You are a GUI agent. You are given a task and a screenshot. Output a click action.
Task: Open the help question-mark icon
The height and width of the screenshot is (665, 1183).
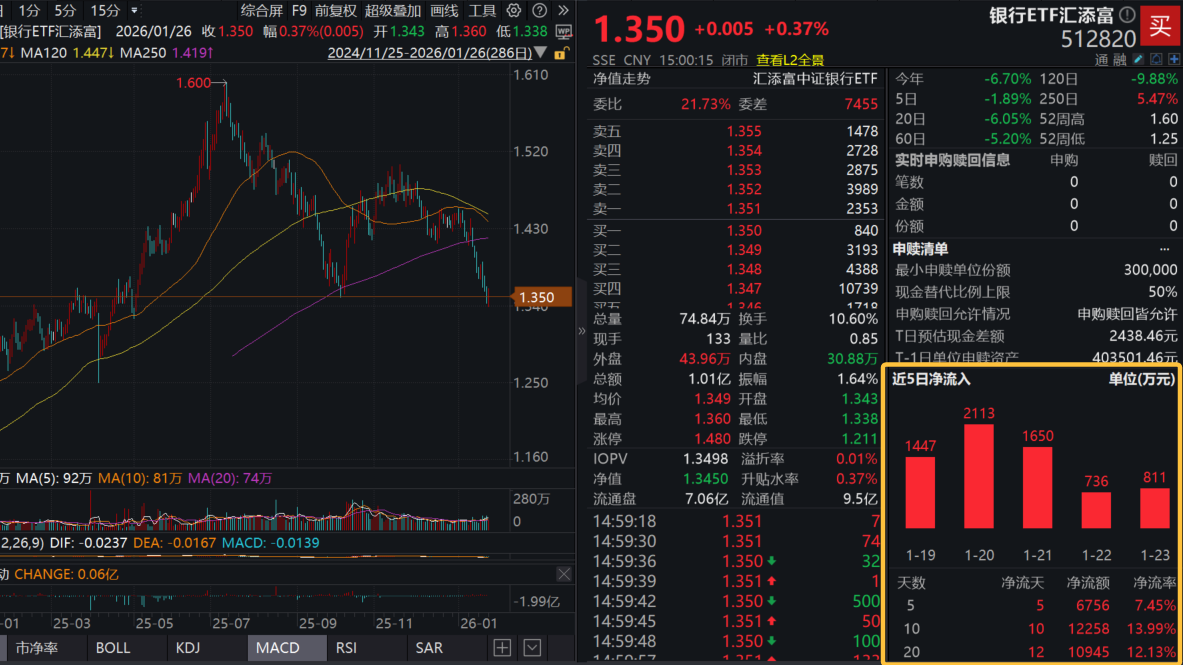coord(540,10)
